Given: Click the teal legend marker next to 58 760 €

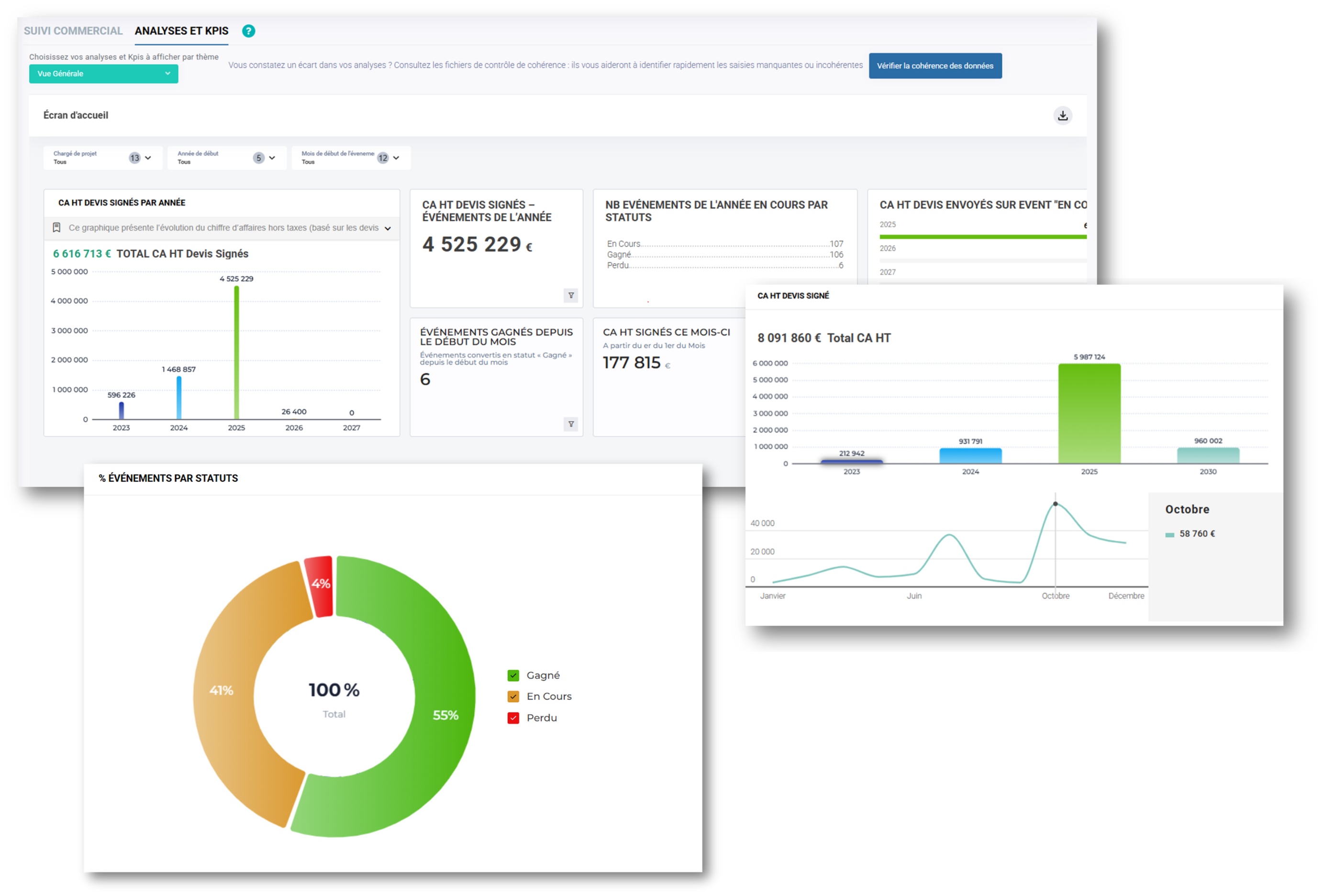Looking at the screenshot, I should pyautogui.click(x=1169, y=534).
